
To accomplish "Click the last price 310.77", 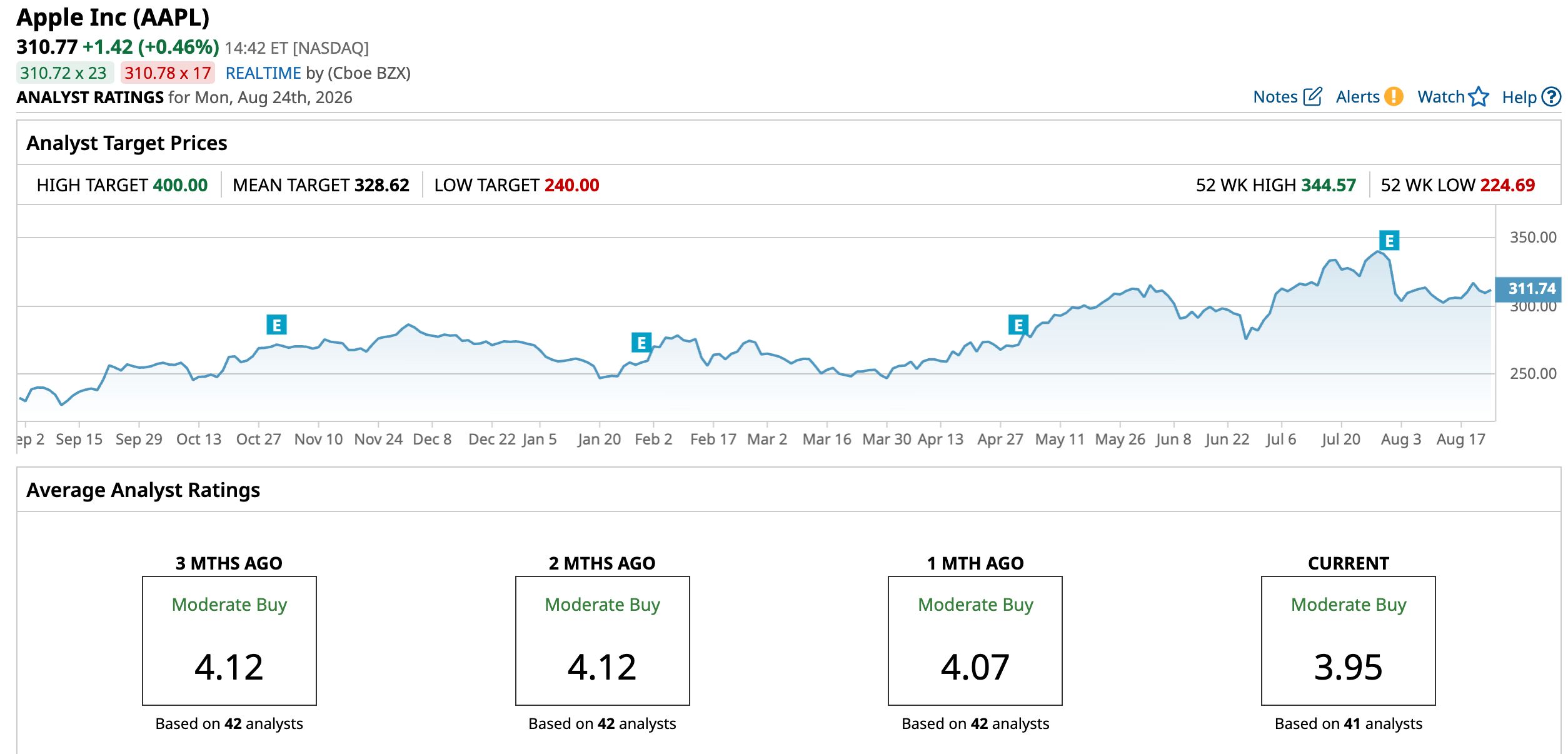I will click(47, 48).
